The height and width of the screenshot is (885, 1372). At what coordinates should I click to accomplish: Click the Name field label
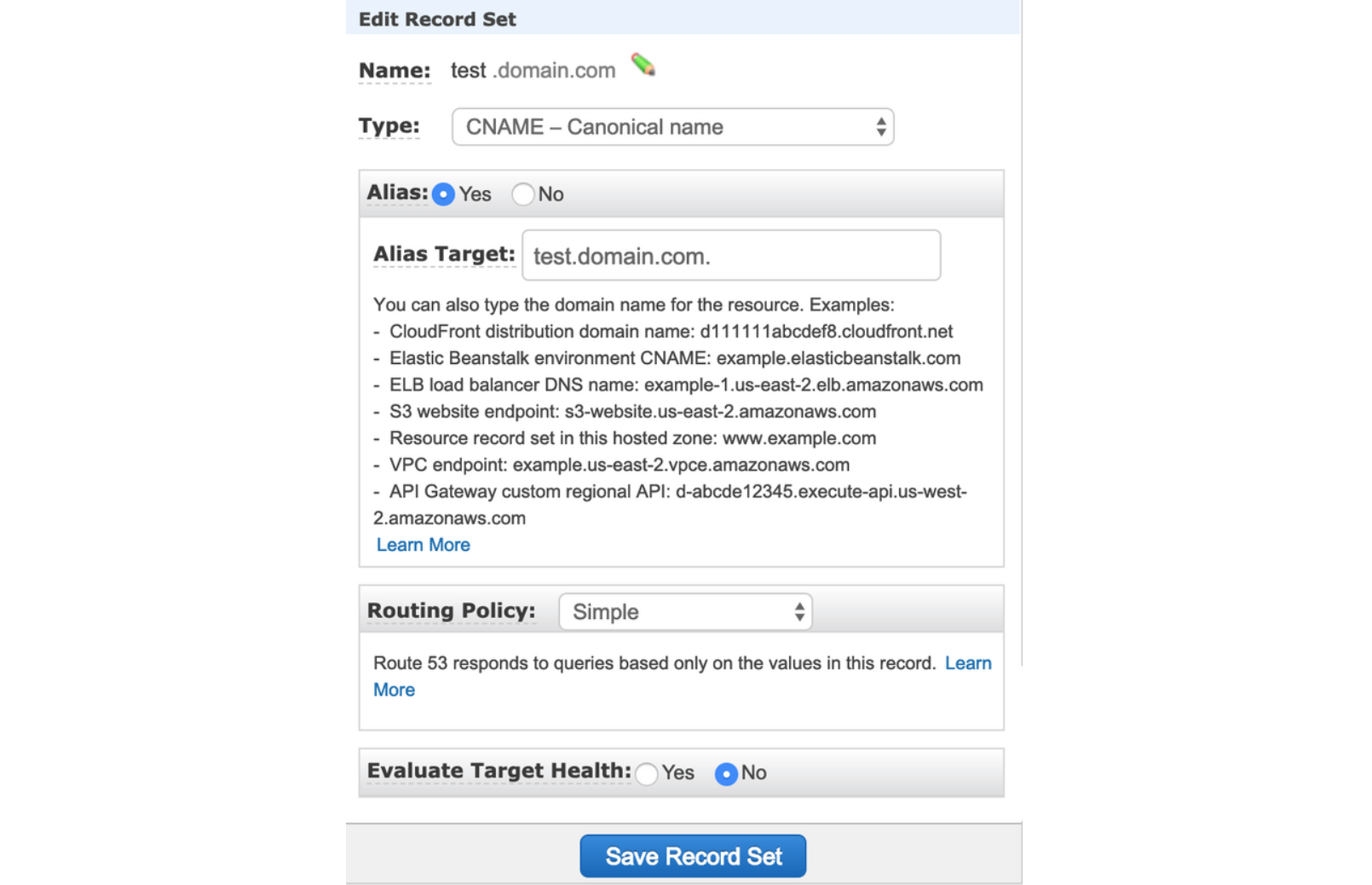395,71
